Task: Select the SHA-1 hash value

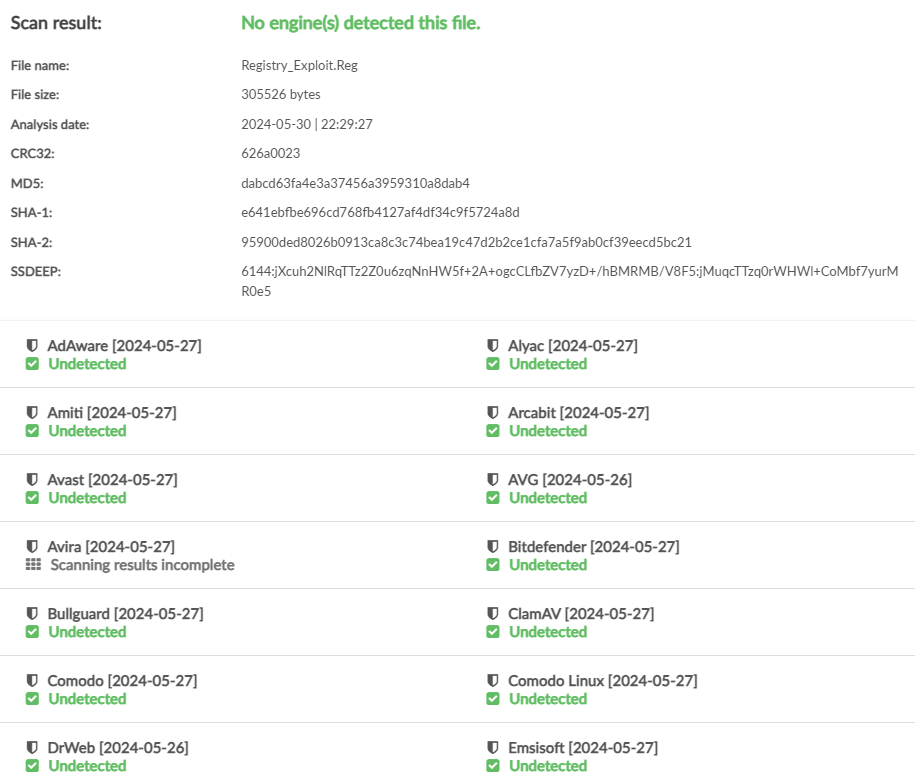Action: click(x=380, y=212)
